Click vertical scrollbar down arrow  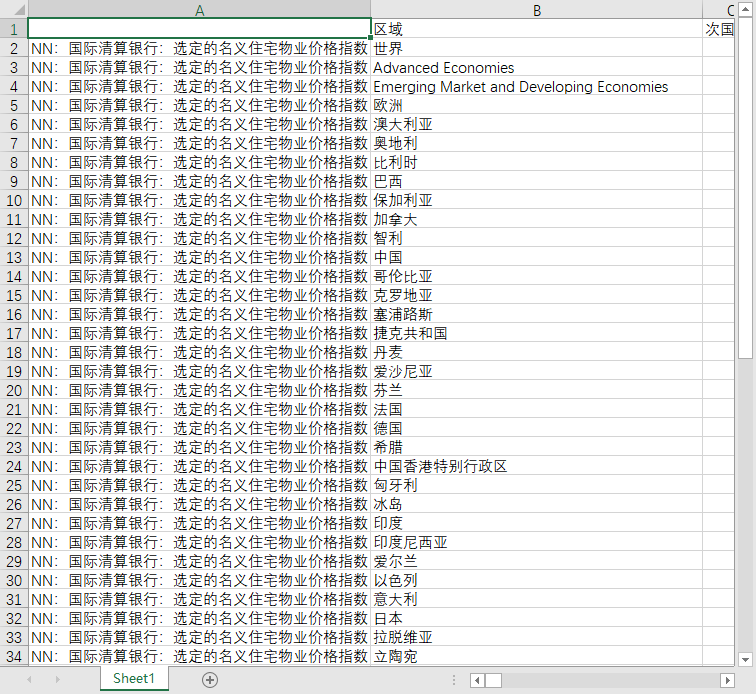[745, 659]
